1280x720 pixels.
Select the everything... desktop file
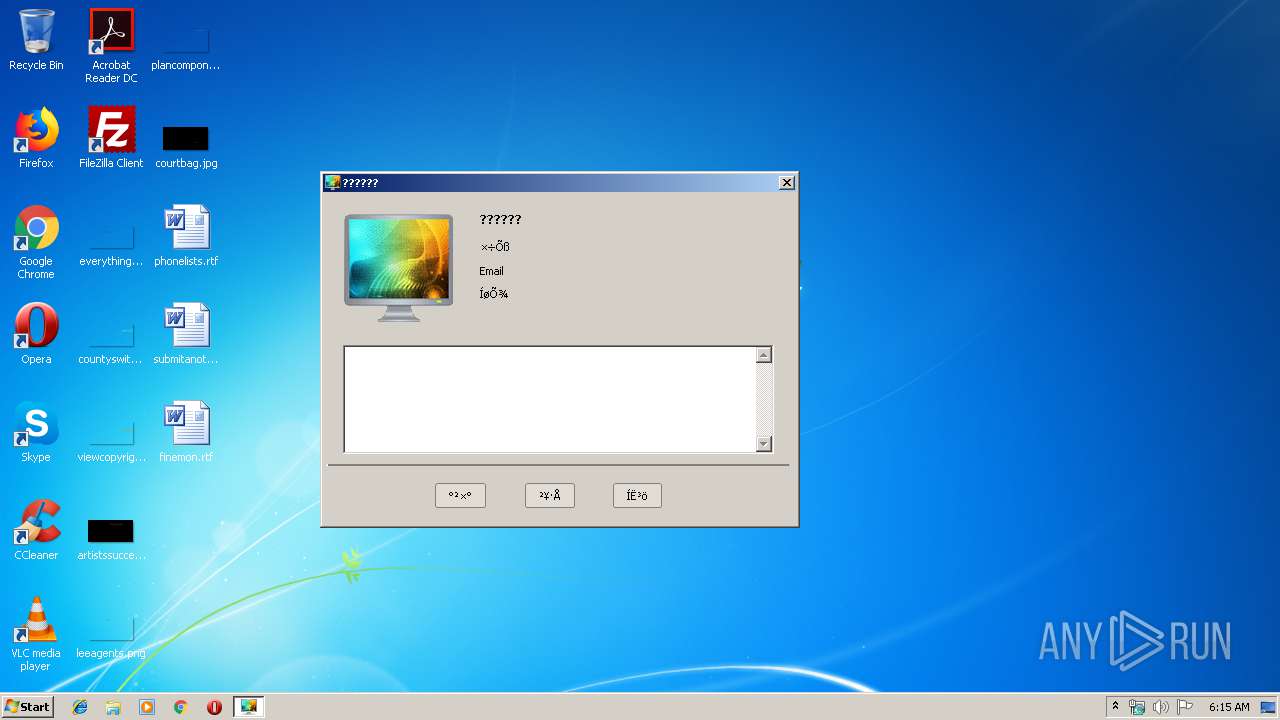[x=111, y=244]
